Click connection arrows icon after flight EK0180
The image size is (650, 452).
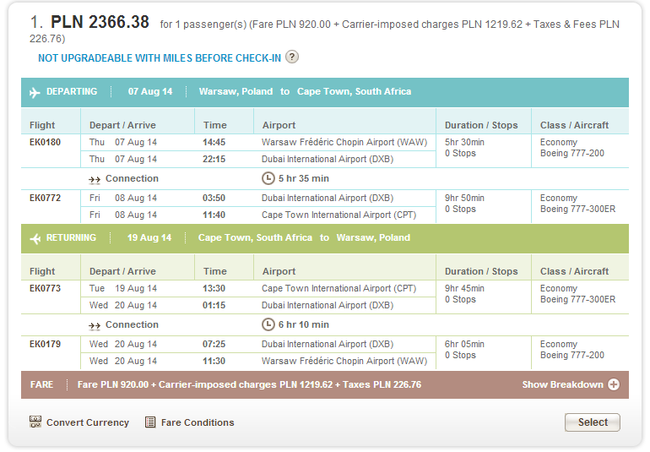95,179
